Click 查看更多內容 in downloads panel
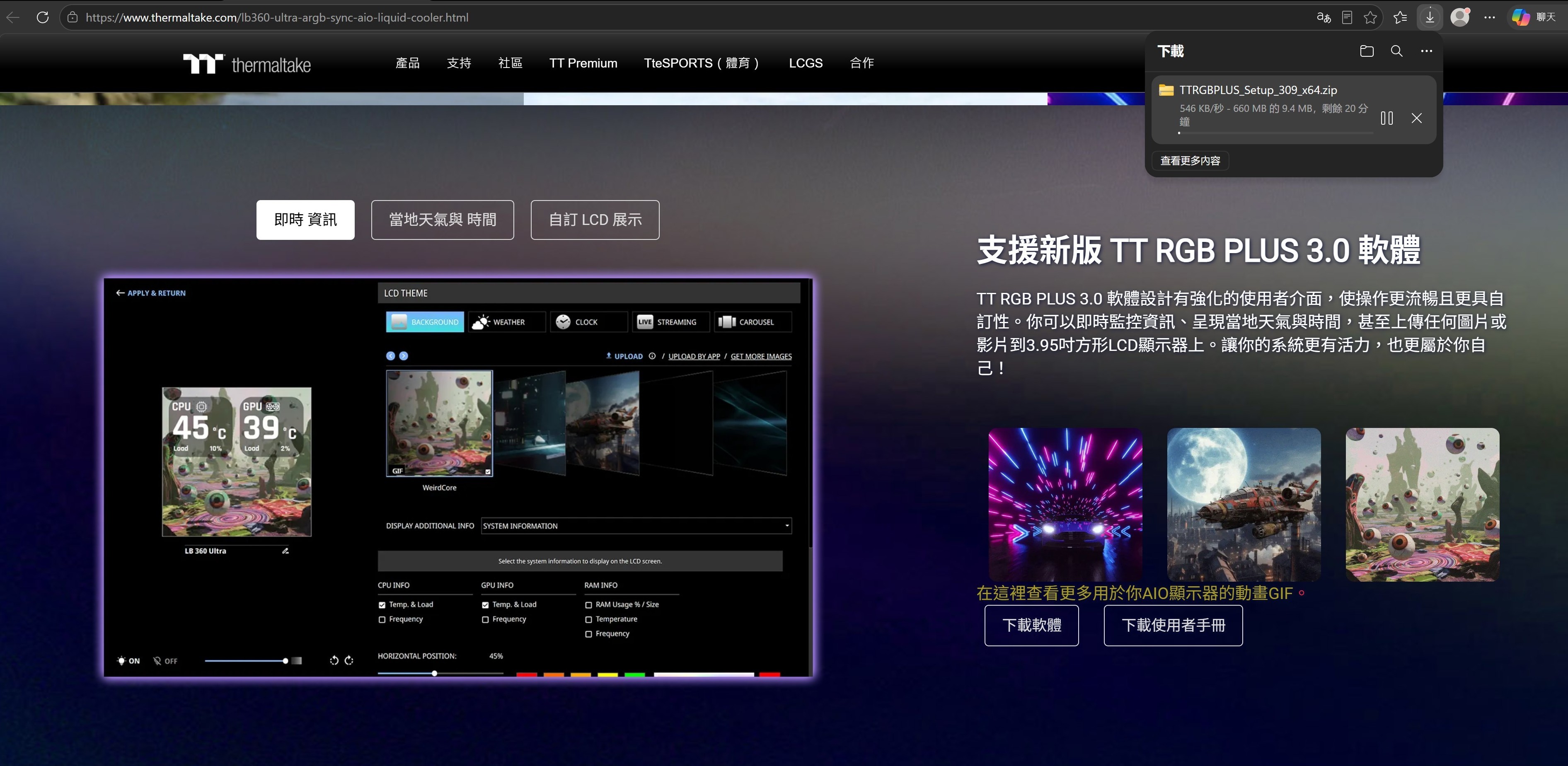Image resolution: width=1568 pixels, height=766 pixels. pyautogui.click(x=1190, y=161)
